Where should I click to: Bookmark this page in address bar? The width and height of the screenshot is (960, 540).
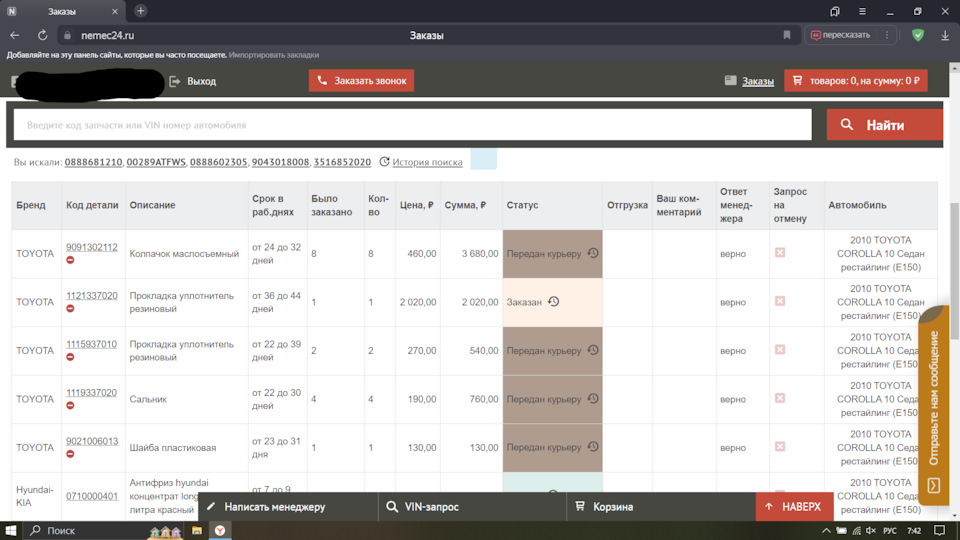787,36
